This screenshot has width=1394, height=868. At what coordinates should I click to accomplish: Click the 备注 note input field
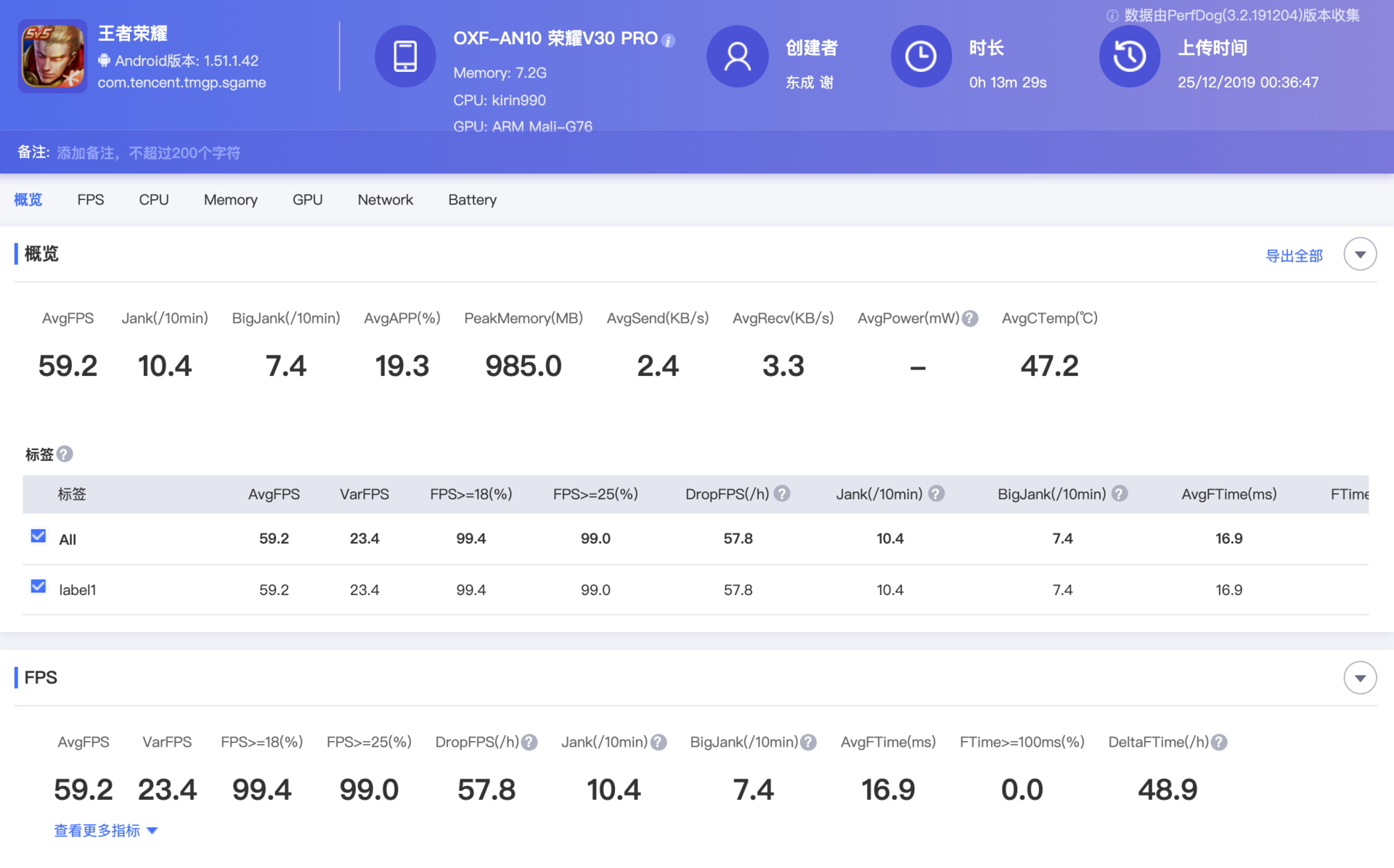coord(149,153)
